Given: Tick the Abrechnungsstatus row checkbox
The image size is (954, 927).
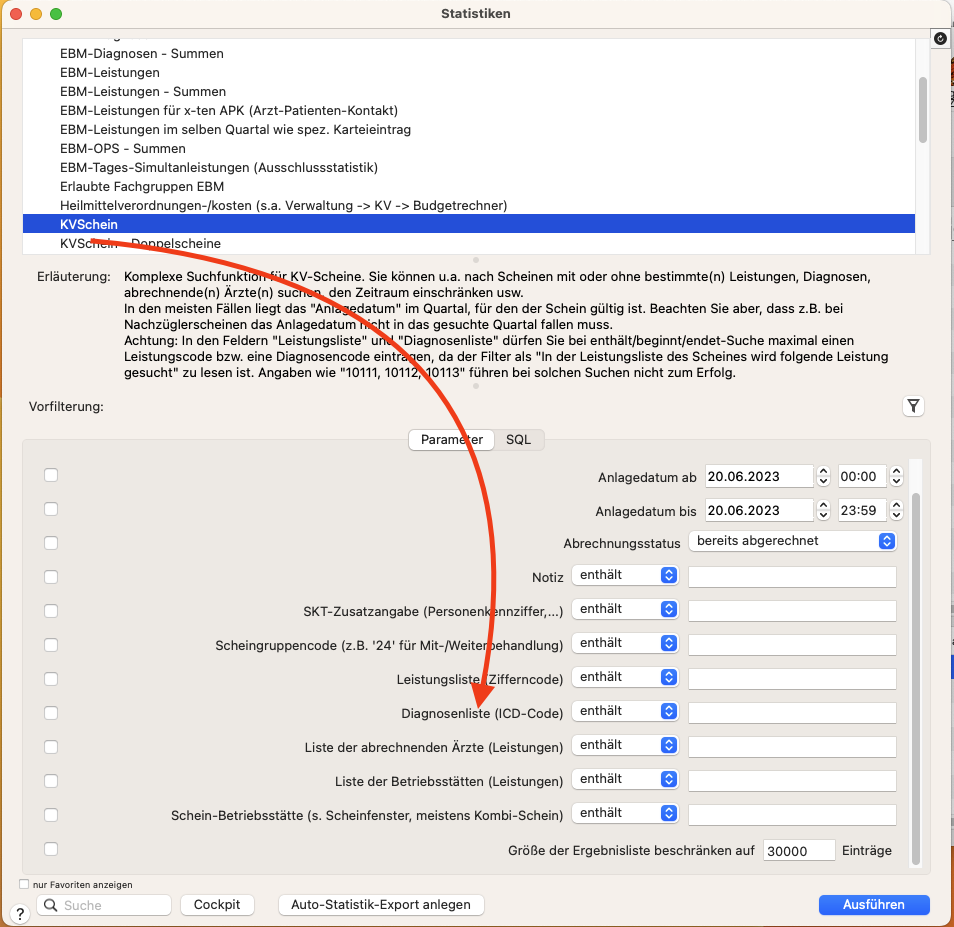Looking at the screenshot, I should point(51,543).
